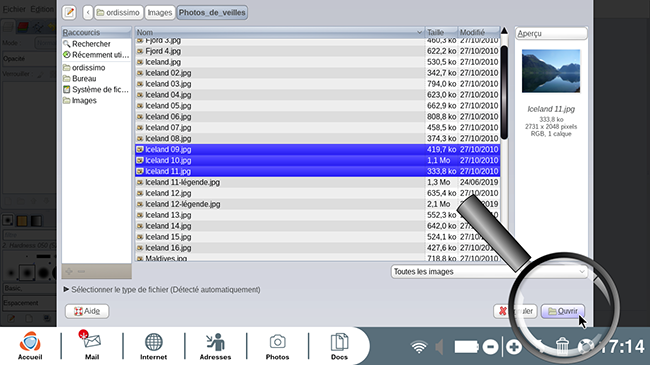Viewport: 650px width, 365px height.
Task: Click the file icon beside Iceland 05.jpg
Action: click(140, 106)
